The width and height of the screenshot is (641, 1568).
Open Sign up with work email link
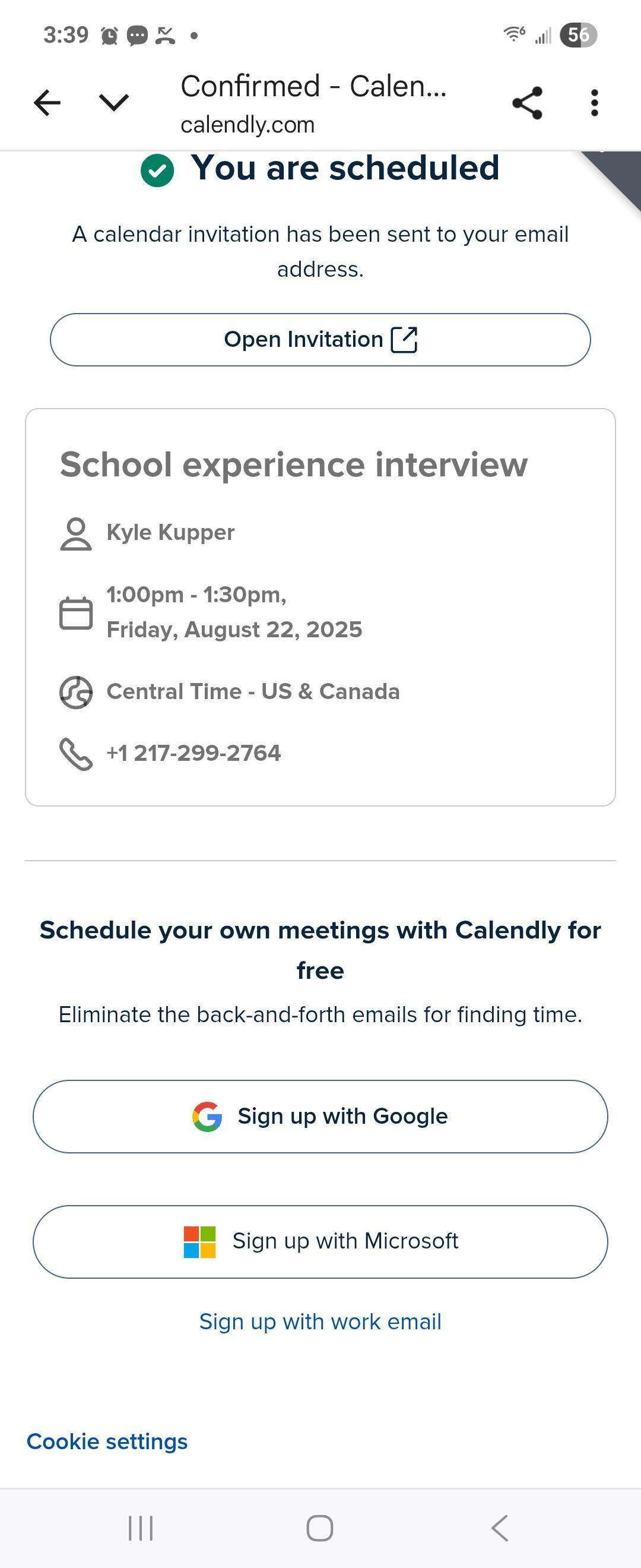click(320, 1322)
